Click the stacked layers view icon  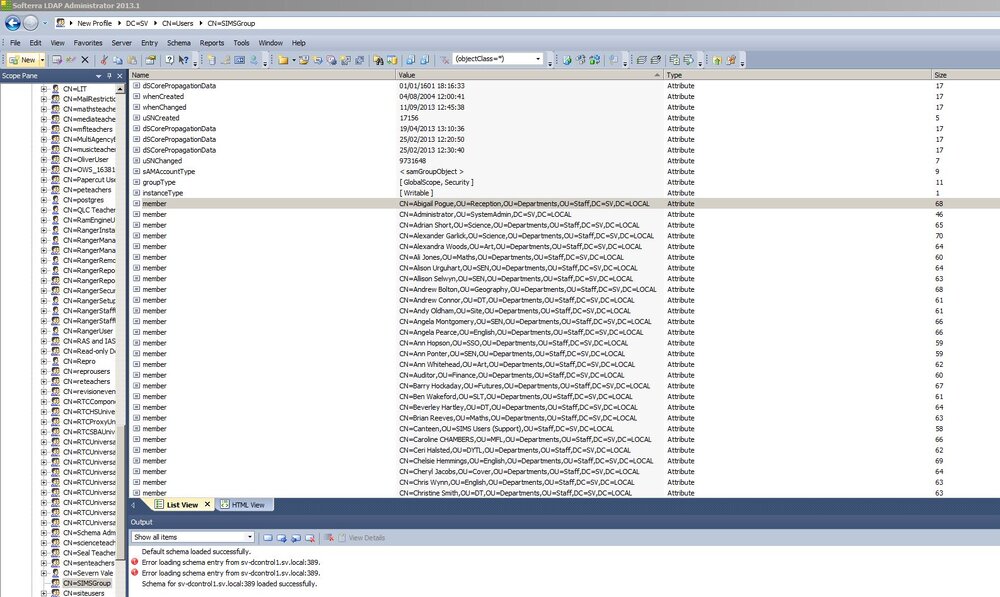[642, 60]
